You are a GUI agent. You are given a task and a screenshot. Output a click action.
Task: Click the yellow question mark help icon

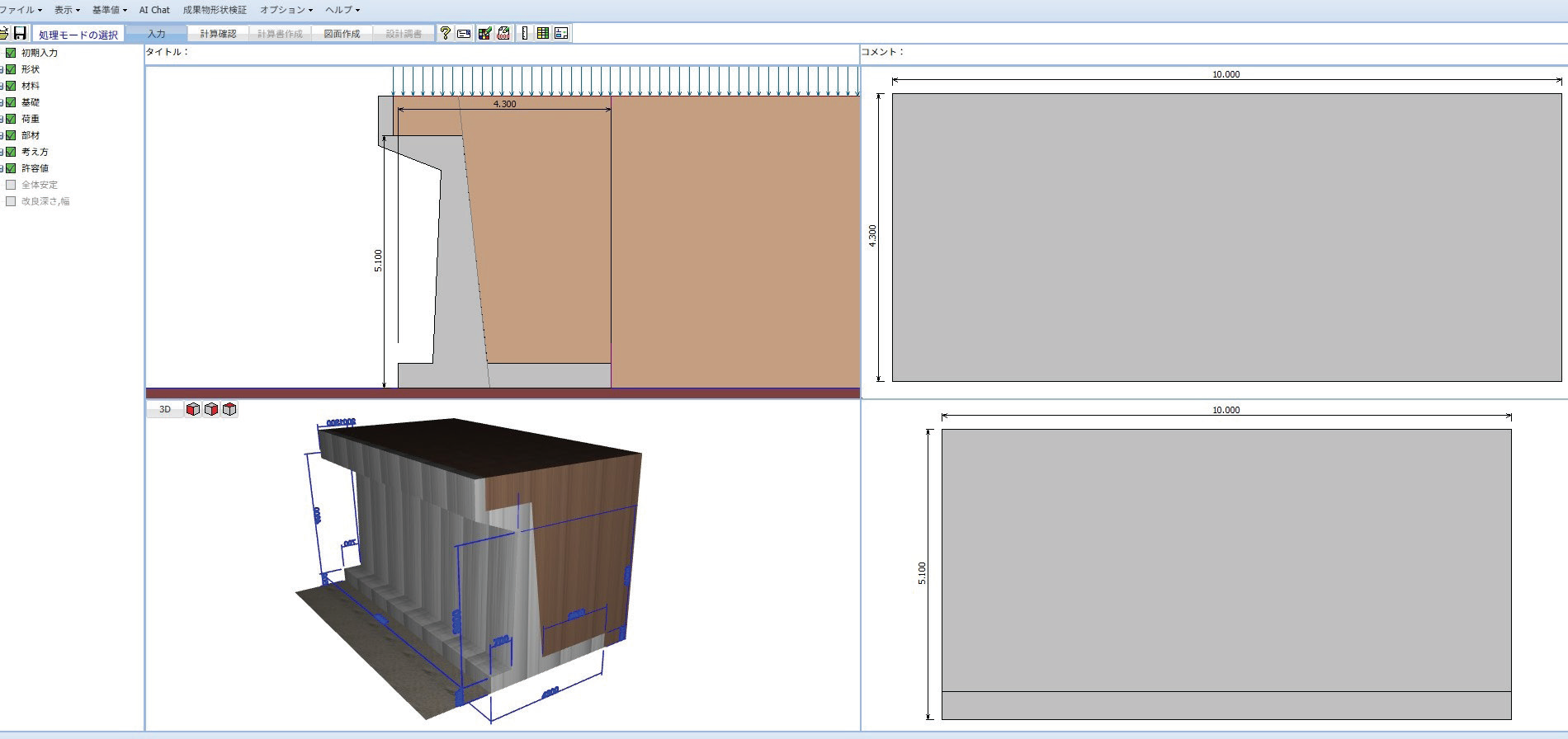click(445, 34)
